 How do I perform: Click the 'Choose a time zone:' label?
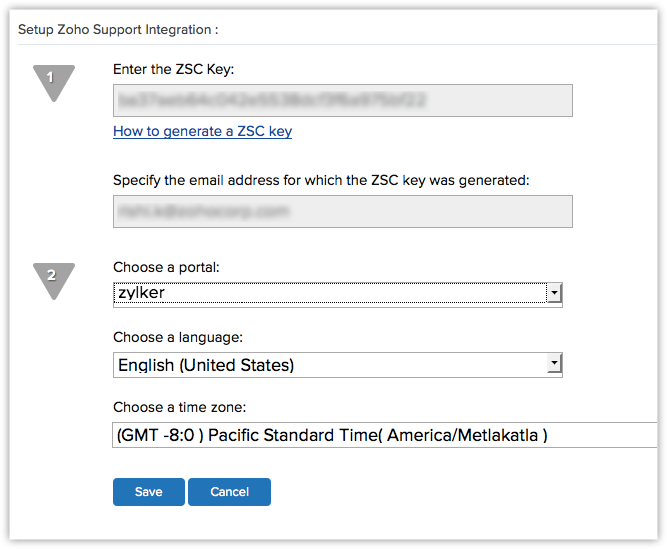(x=181, y=407)
